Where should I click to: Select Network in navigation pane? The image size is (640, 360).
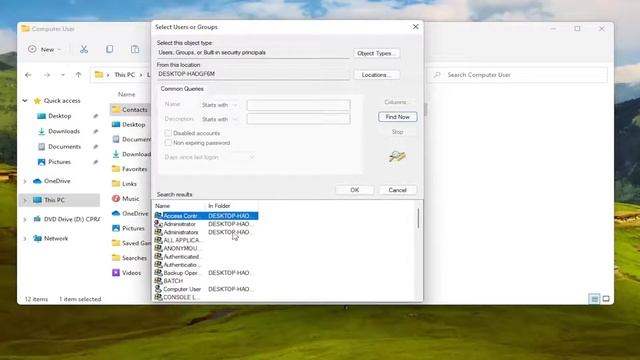click(x=56, y=238)
